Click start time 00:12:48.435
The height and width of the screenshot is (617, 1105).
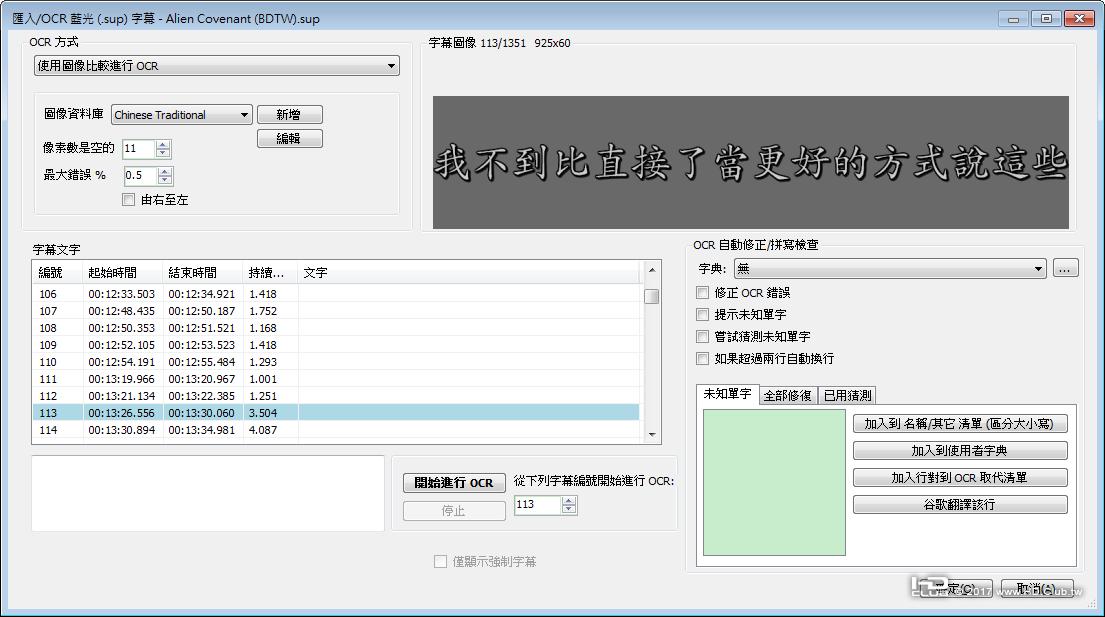click(x=121, y=311)
